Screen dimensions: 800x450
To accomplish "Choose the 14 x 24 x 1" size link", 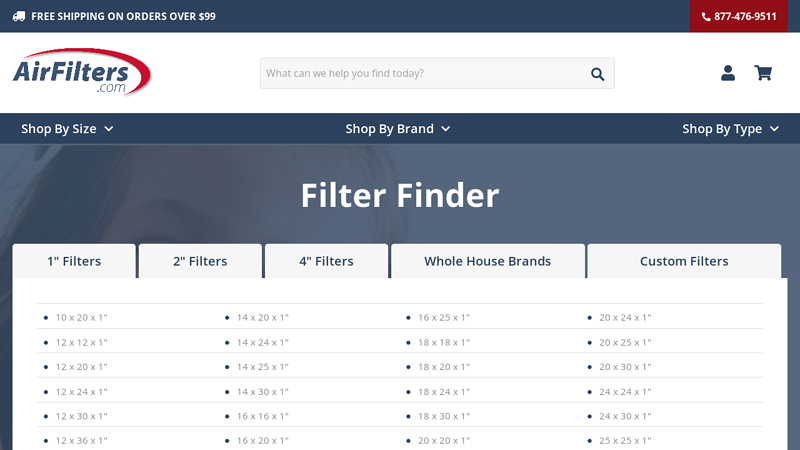I will [x=263, y=342].
